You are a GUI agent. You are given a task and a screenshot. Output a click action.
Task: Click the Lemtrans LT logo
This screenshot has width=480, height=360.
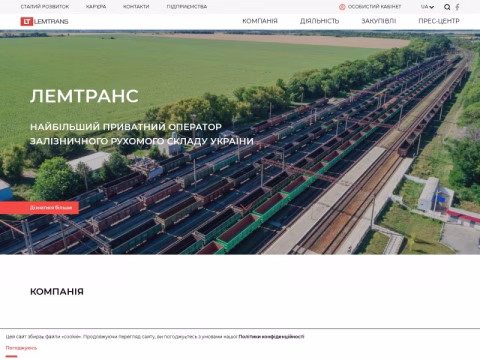click(x=44, y=21)
